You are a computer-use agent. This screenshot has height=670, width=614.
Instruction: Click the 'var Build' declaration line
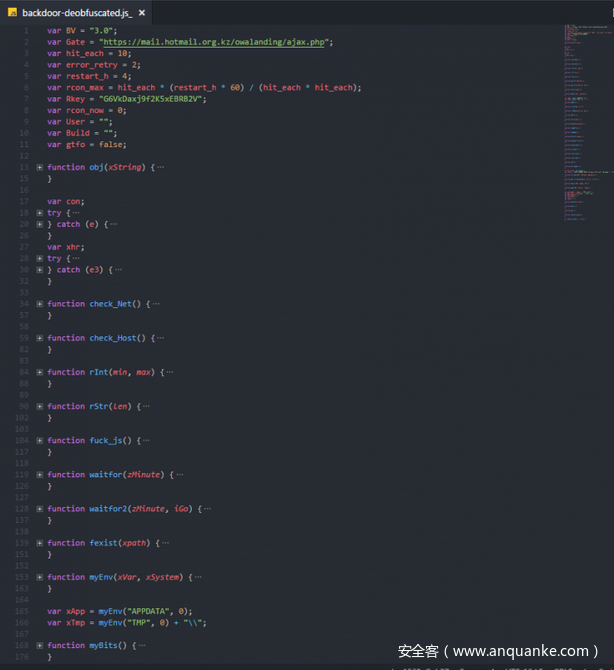pyautogui.click(x=82, y=133)
